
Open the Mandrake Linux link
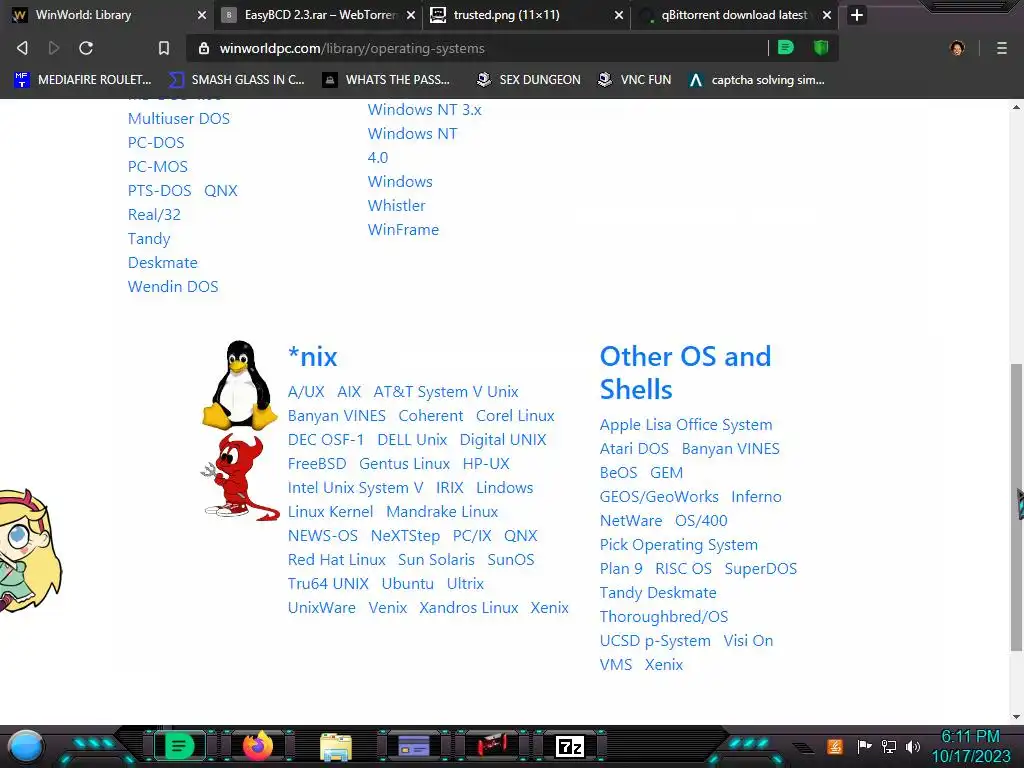(442, 511)
